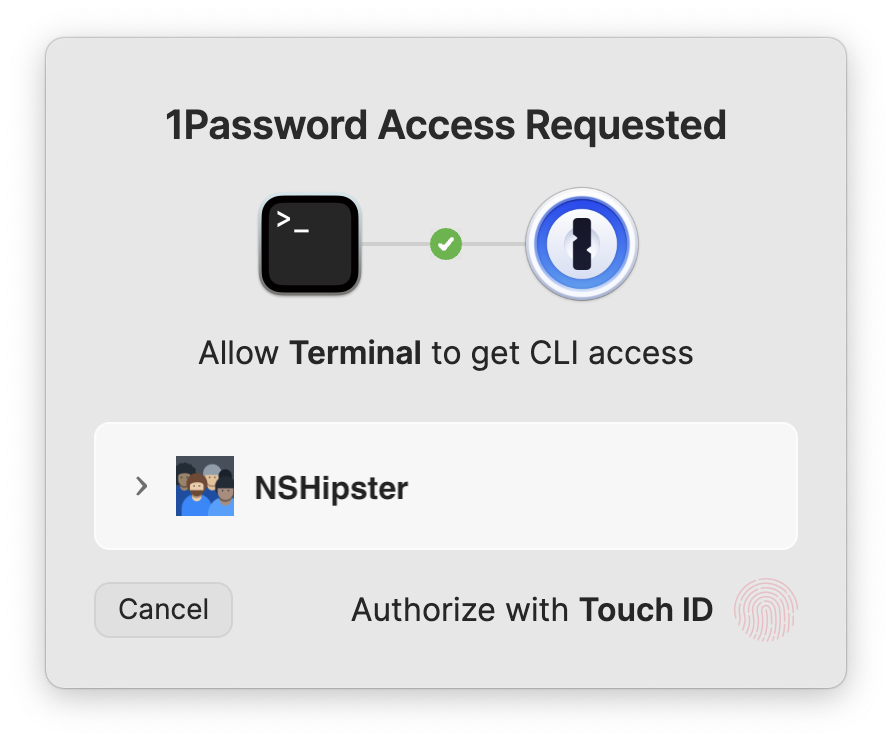The width and height of the screenshot is (892, 742).
Task: Click the "to get CLI access" text
Action: (563, 353)
